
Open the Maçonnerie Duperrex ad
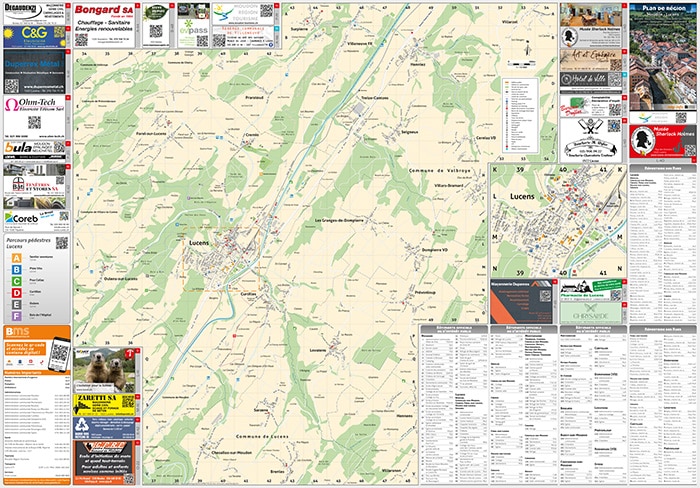(521, 301)
